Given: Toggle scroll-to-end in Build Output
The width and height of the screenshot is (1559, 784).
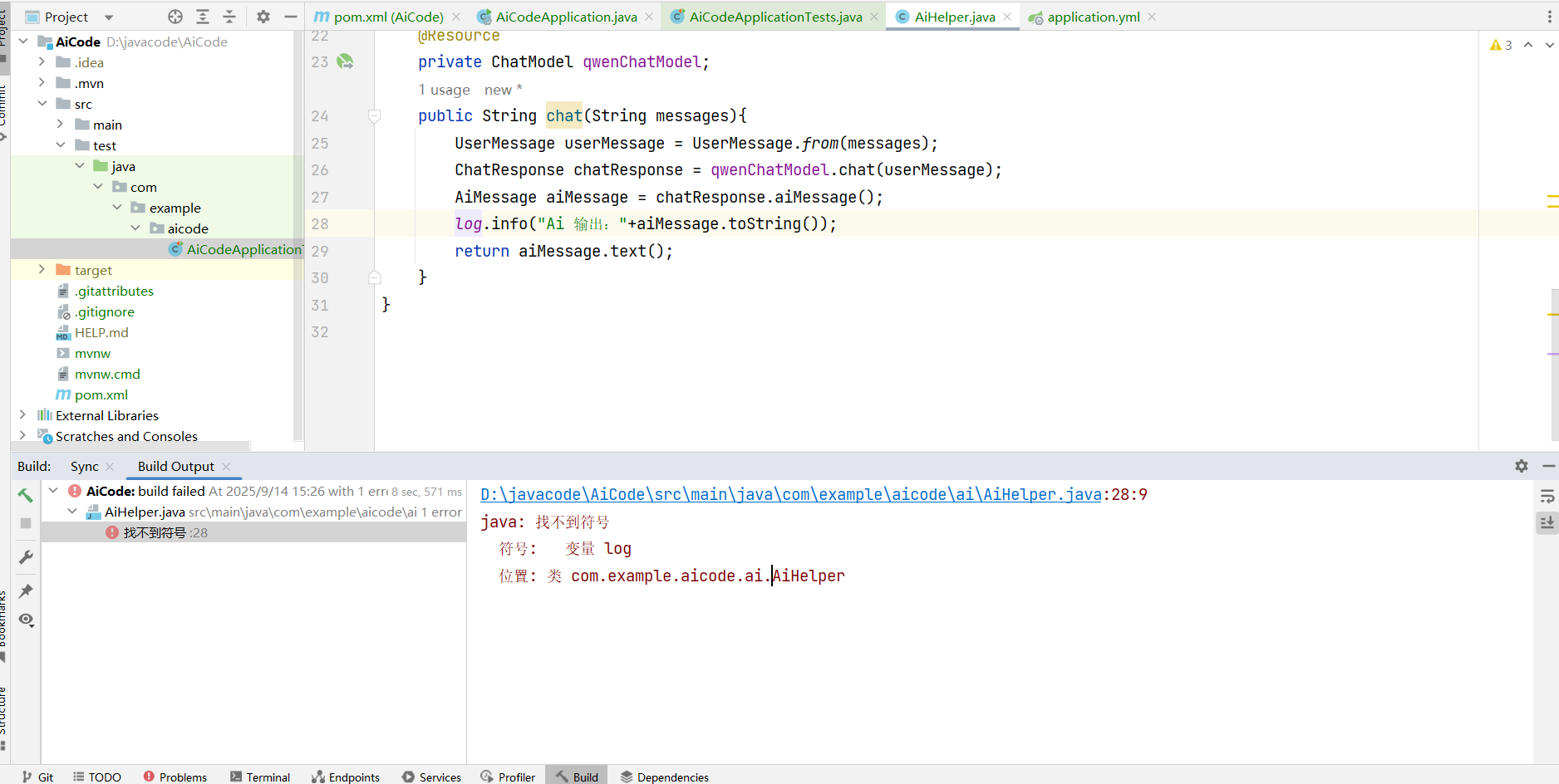Looking at the screenshot, I should pyautogui.click(x=1547, y=522).
